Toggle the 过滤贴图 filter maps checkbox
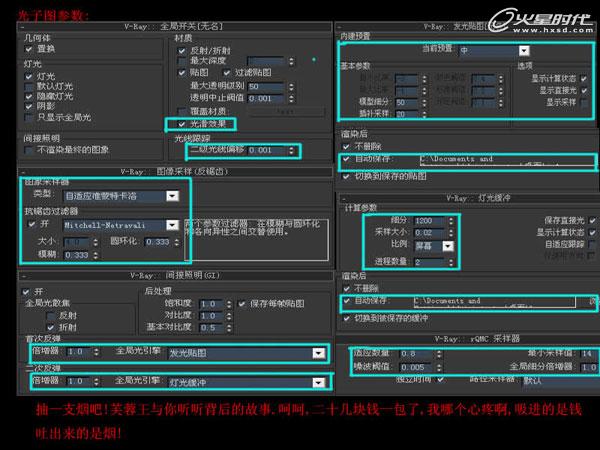 point(227,72)
